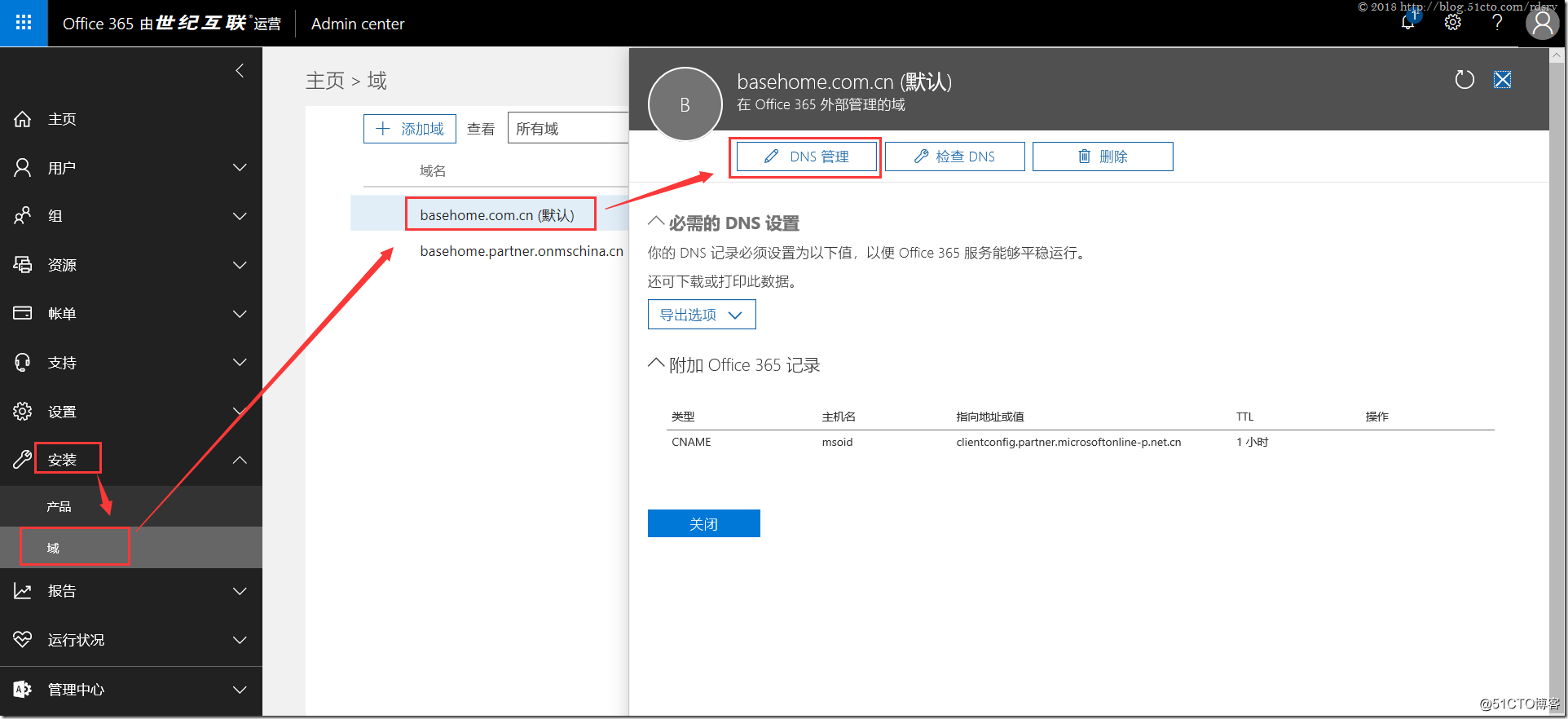Click the home icon for 主页
Image resolution: width=1568 pixels, height=719 pixels.
tap(23, 119)
